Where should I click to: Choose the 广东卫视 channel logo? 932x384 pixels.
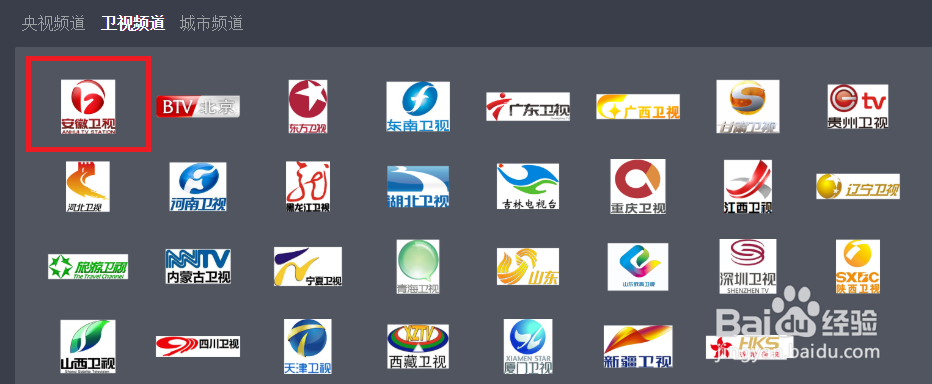tap(528, 106)
